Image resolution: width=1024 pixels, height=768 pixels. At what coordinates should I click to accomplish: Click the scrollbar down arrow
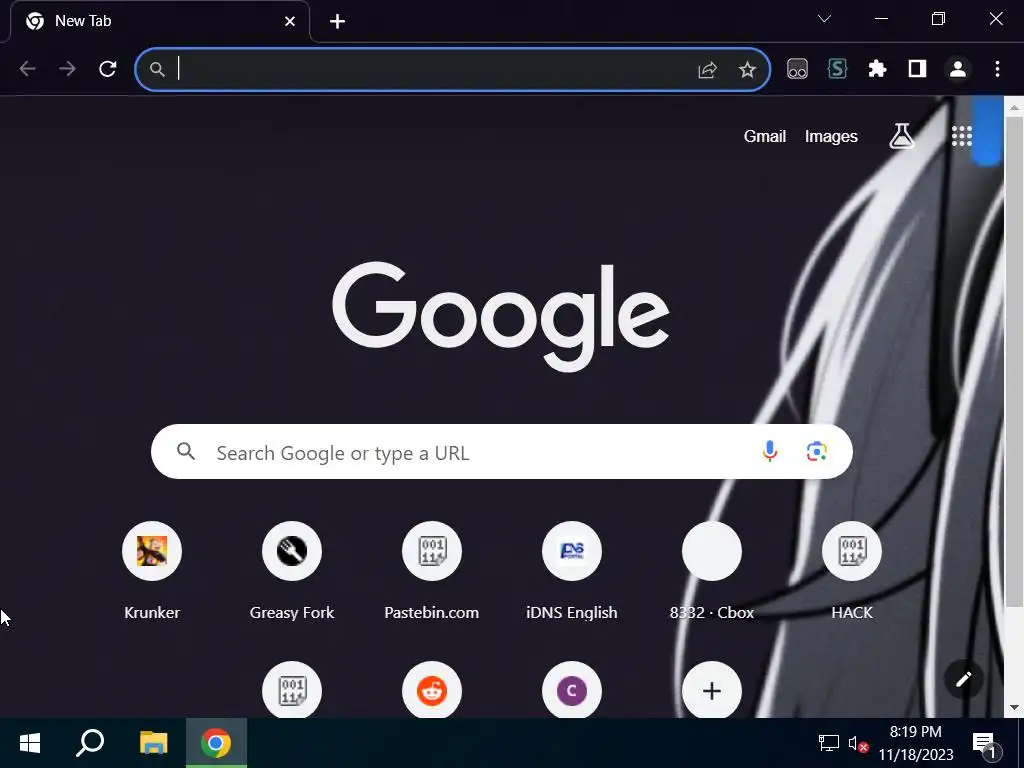click(x=1014, y=708)
